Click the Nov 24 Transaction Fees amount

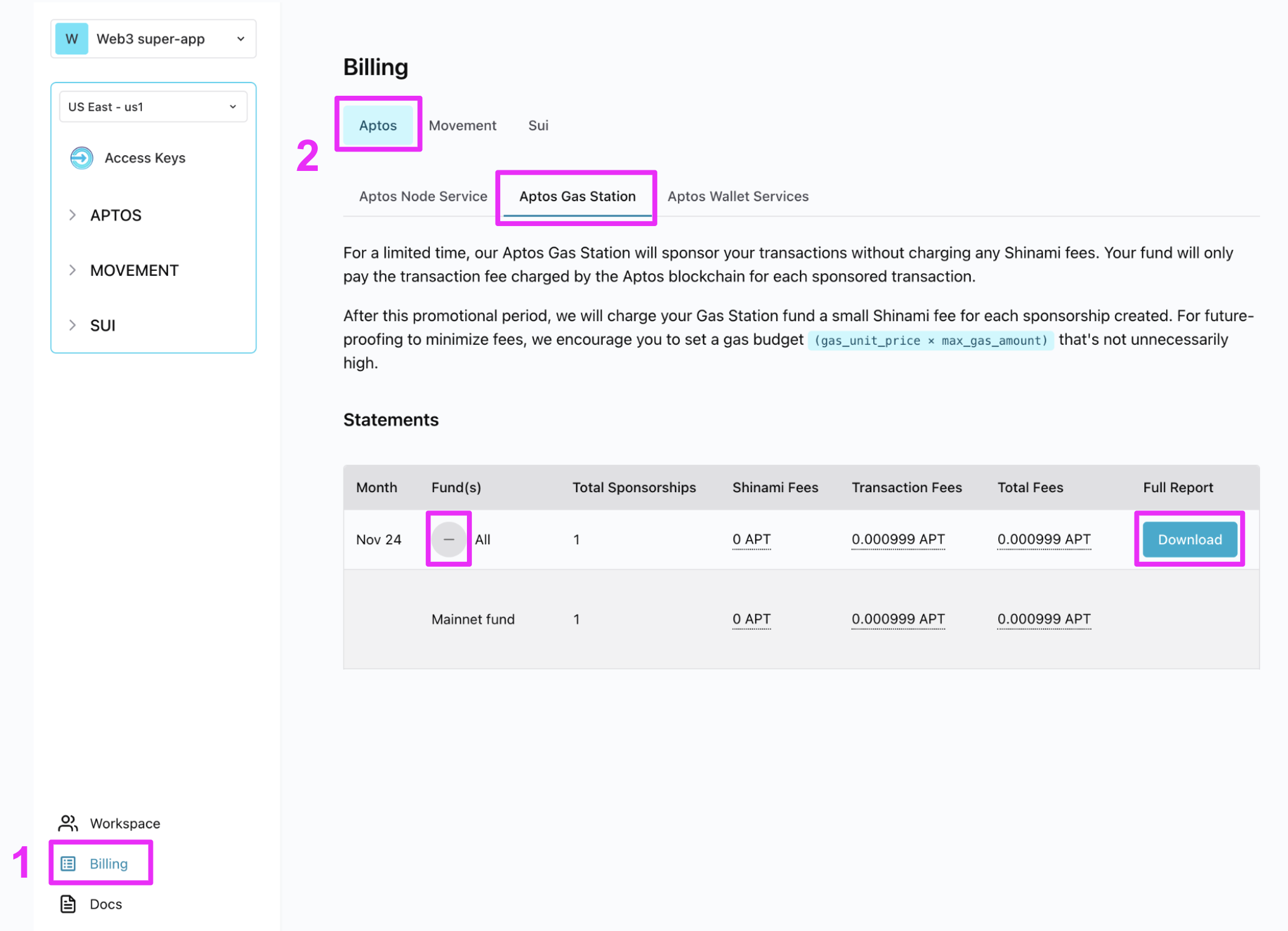[x=897, y=539]
